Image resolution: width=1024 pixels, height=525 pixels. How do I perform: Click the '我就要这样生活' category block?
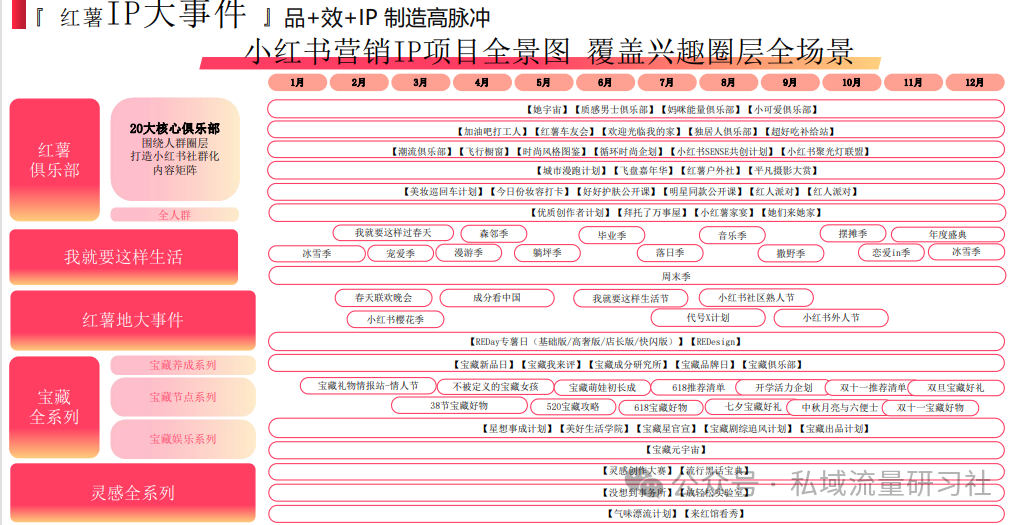[123, 257]
